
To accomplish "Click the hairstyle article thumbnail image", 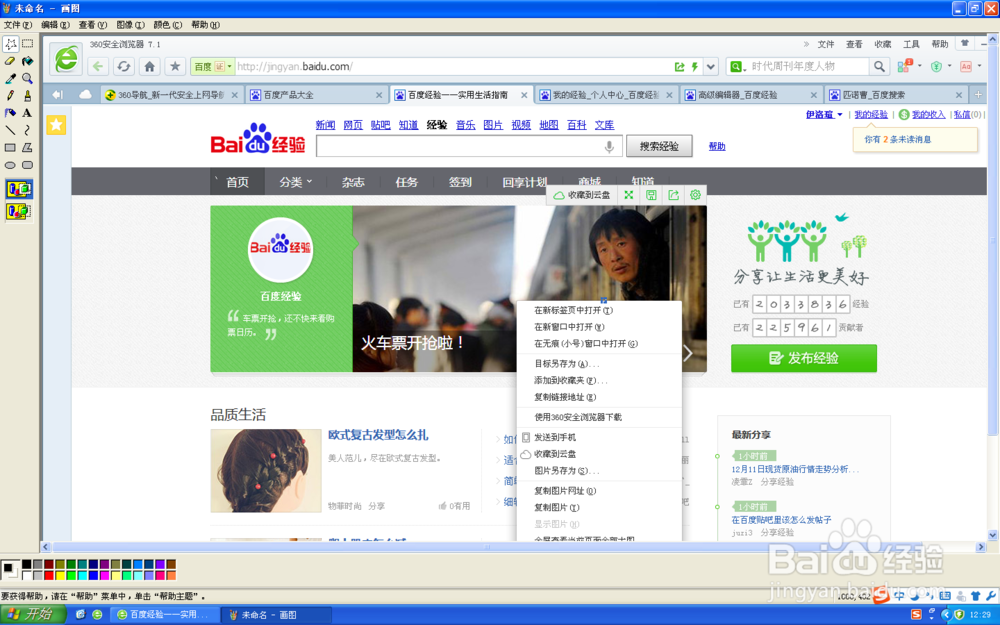I will (x=266, y=471).
